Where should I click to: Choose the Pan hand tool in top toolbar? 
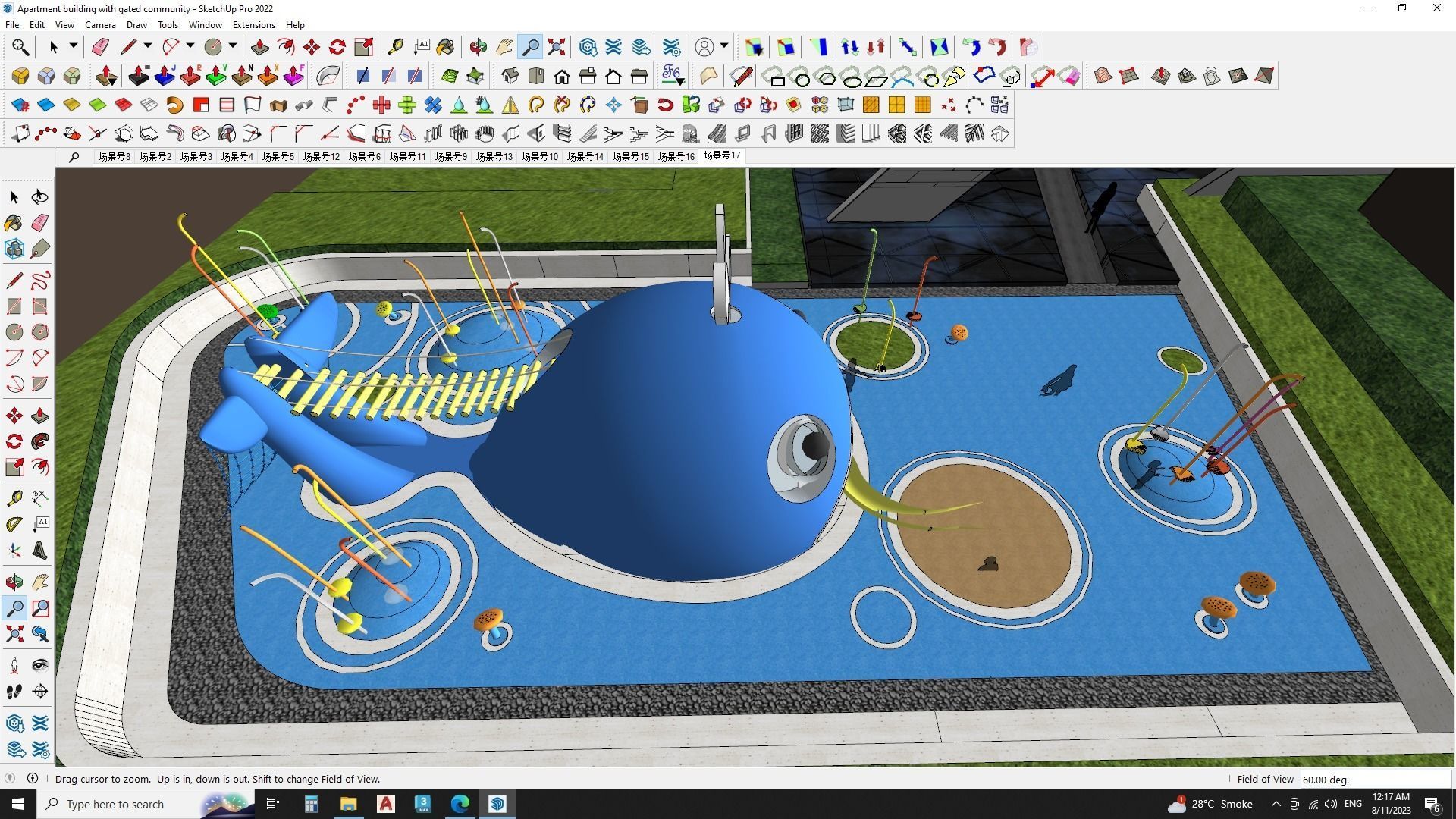pyautogui.click(x=504, y=47)
